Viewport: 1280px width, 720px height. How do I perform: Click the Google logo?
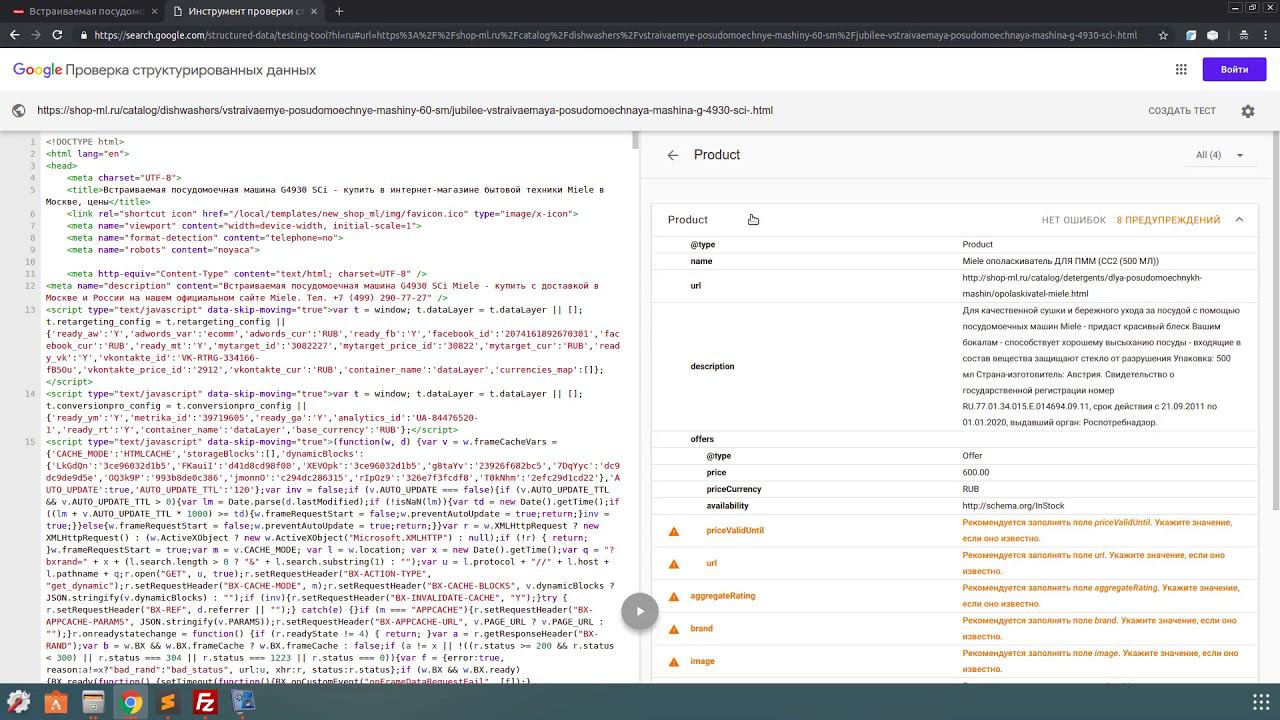(37, 70)
